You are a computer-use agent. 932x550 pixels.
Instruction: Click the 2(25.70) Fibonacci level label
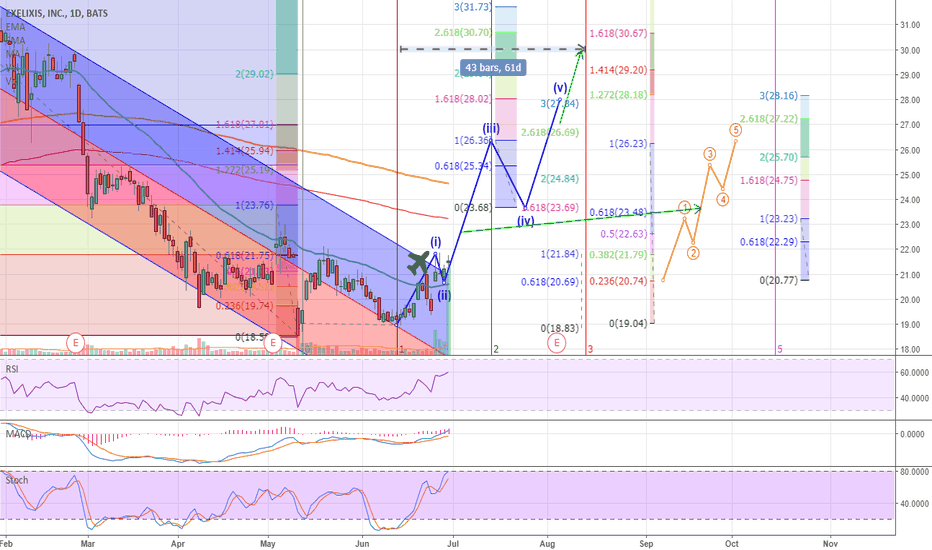[x=779, y=158]
